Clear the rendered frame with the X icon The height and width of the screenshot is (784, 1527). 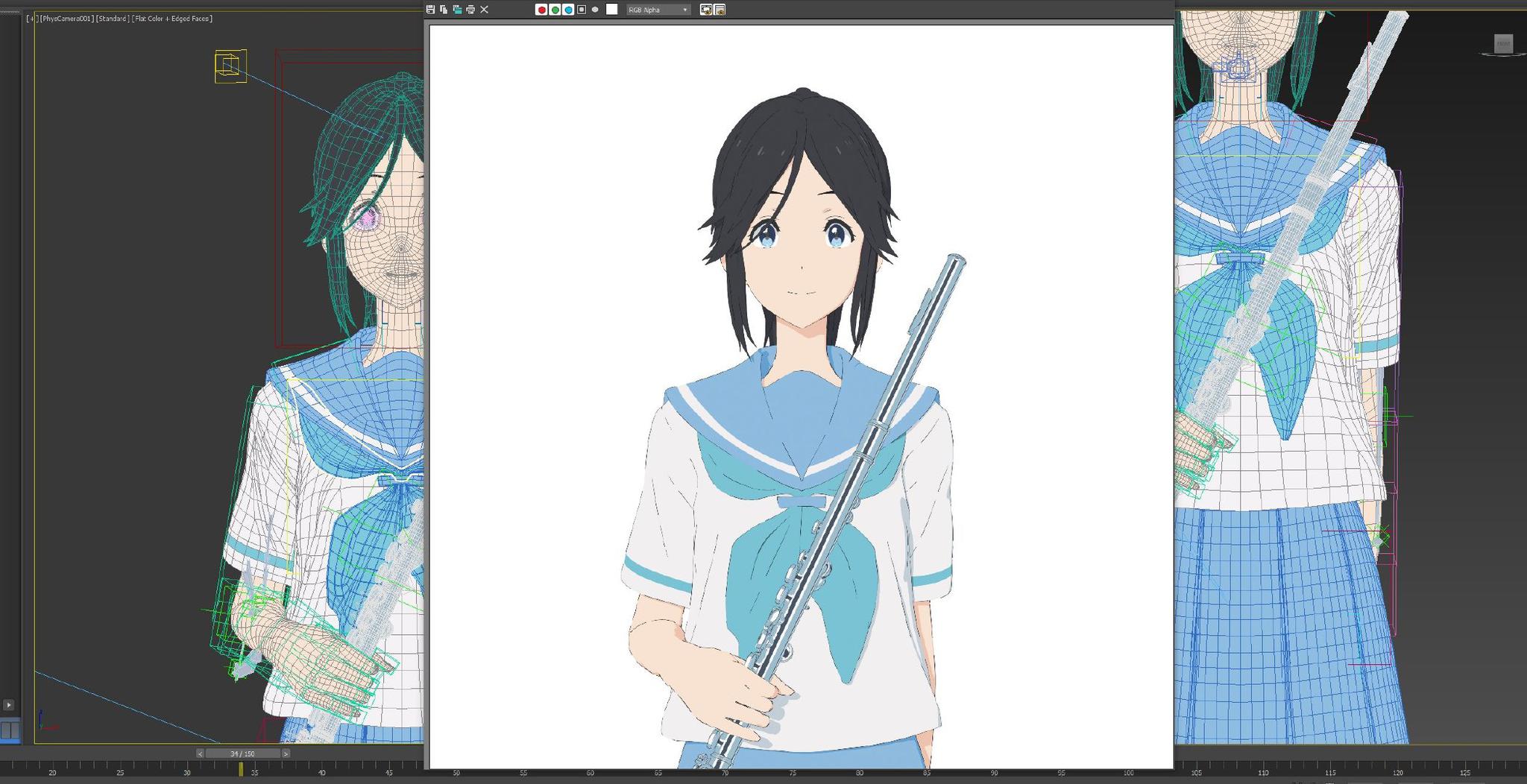[x=484, y=10]
